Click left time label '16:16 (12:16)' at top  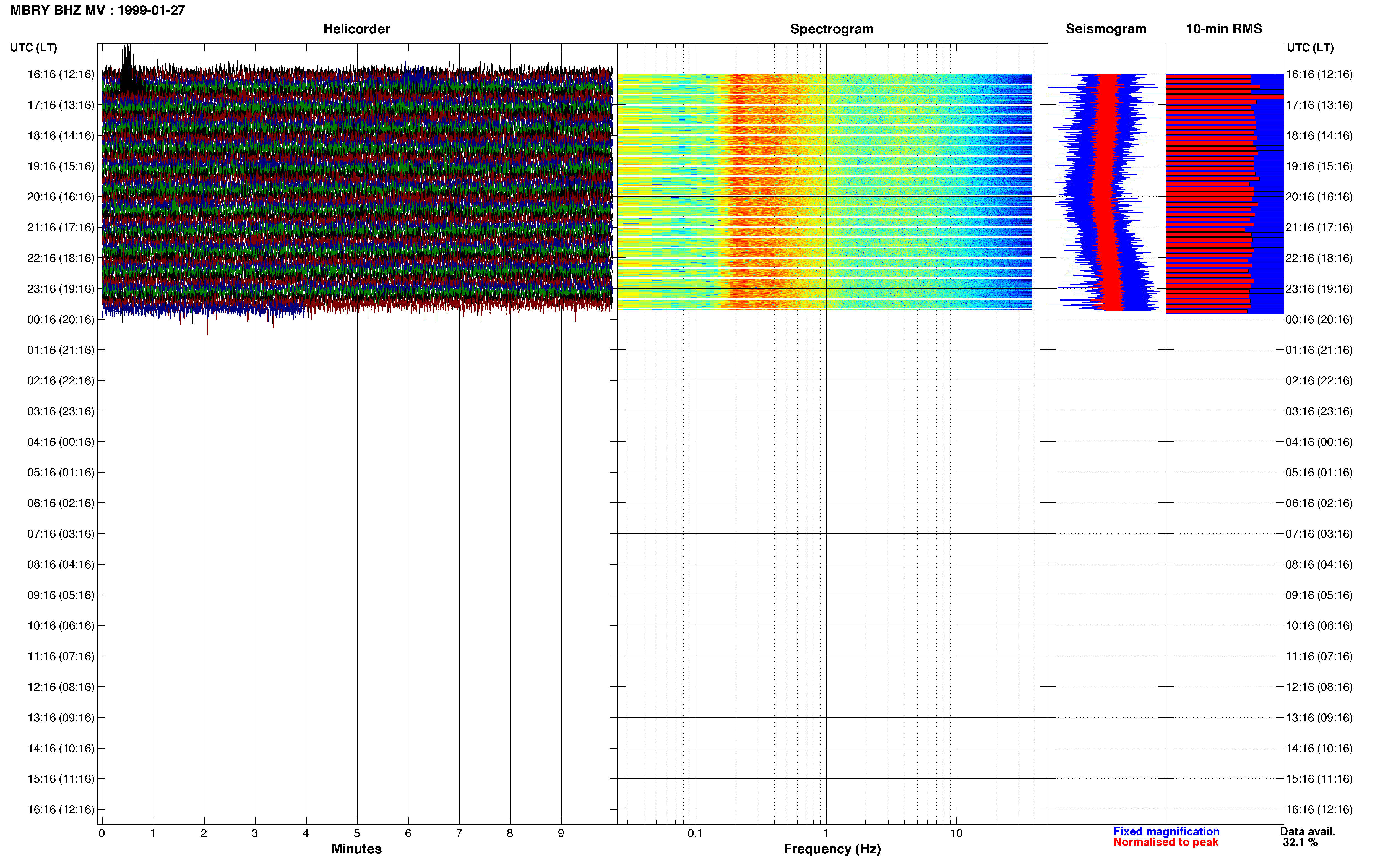(61, 74)
